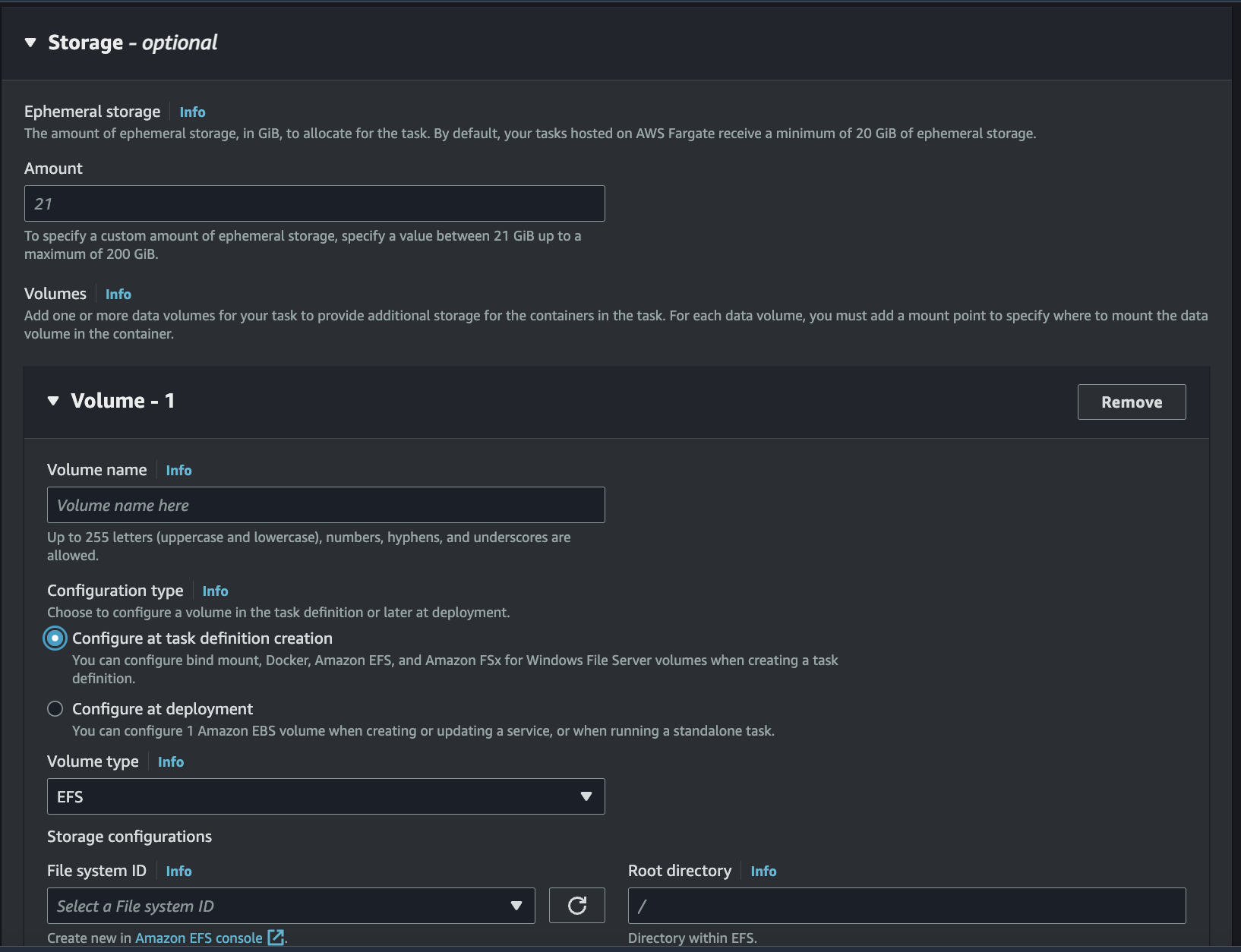1241x952 pixels.
Task: Open Info beside Volume type
Action: (170, 761)
